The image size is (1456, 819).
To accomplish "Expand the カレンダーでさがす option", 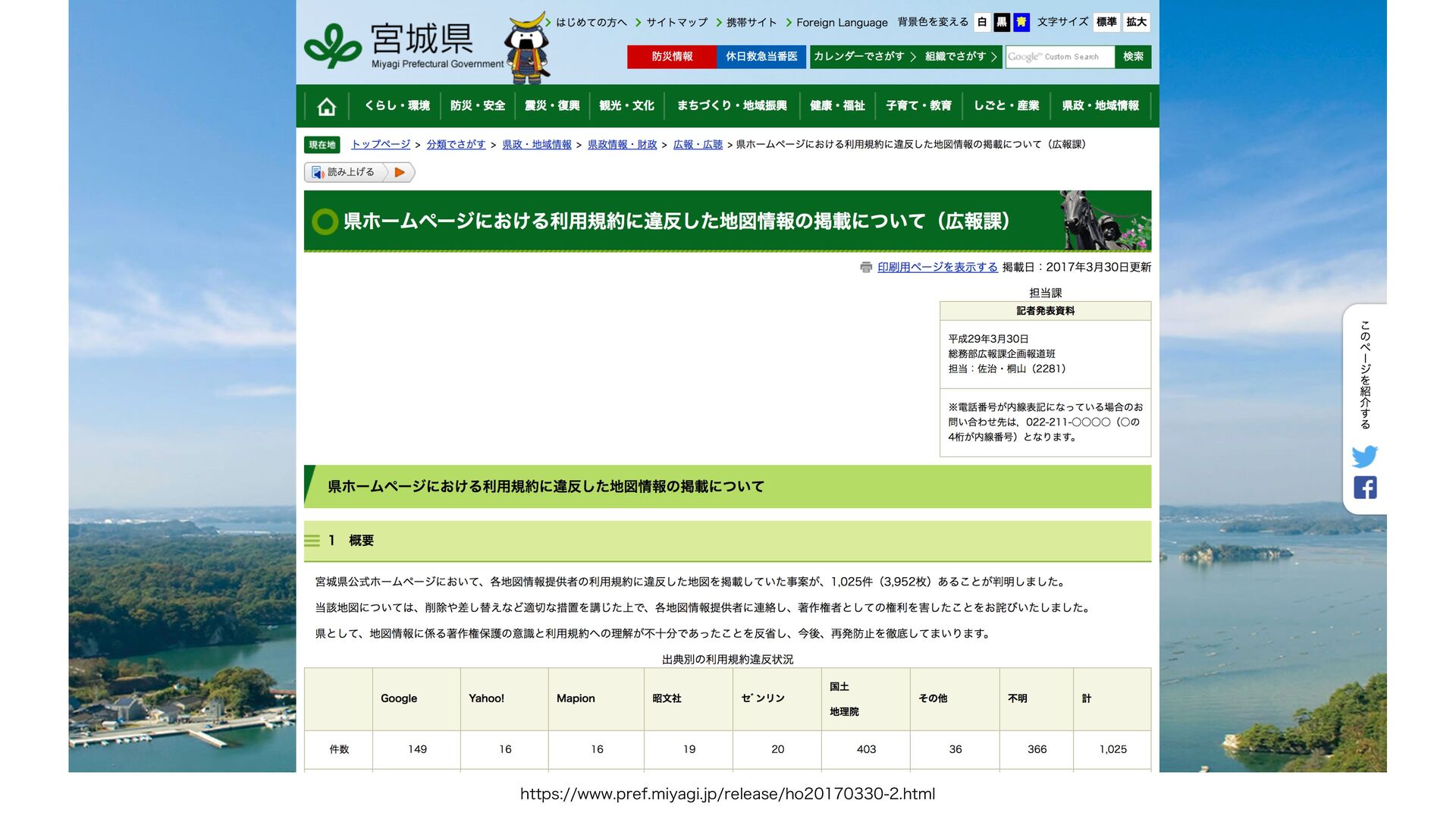I will pyautogui.click(x=864, y=57).
